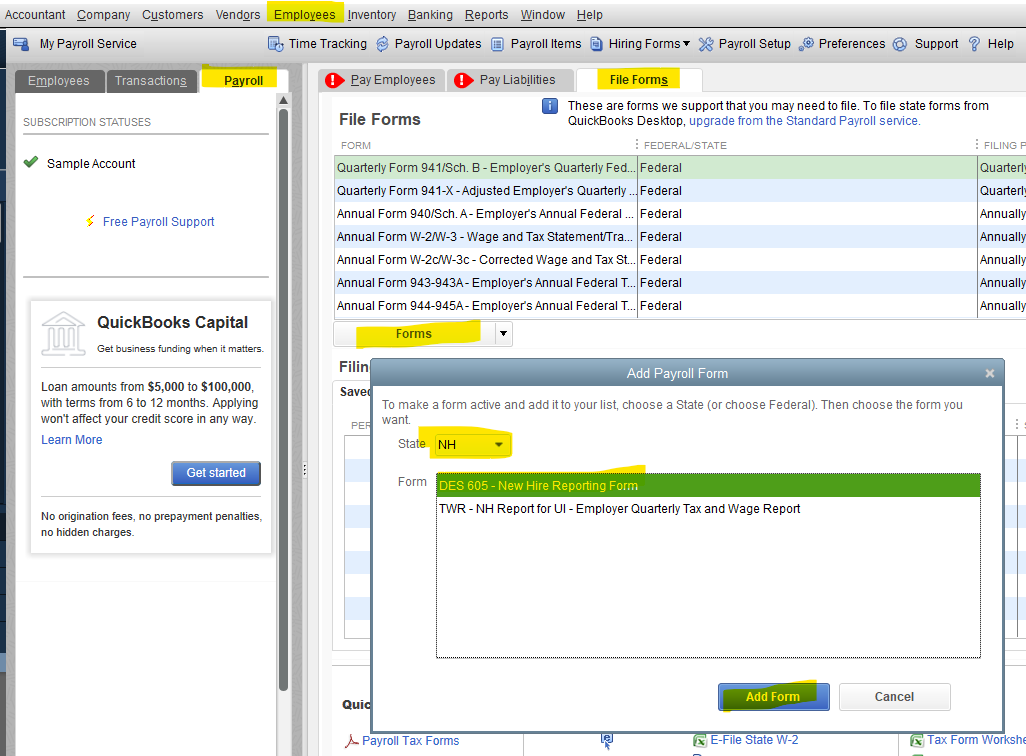Click the lightning icon by Free Payroll Support
This screenshot has width=1026, height=756.
[90, 221]
